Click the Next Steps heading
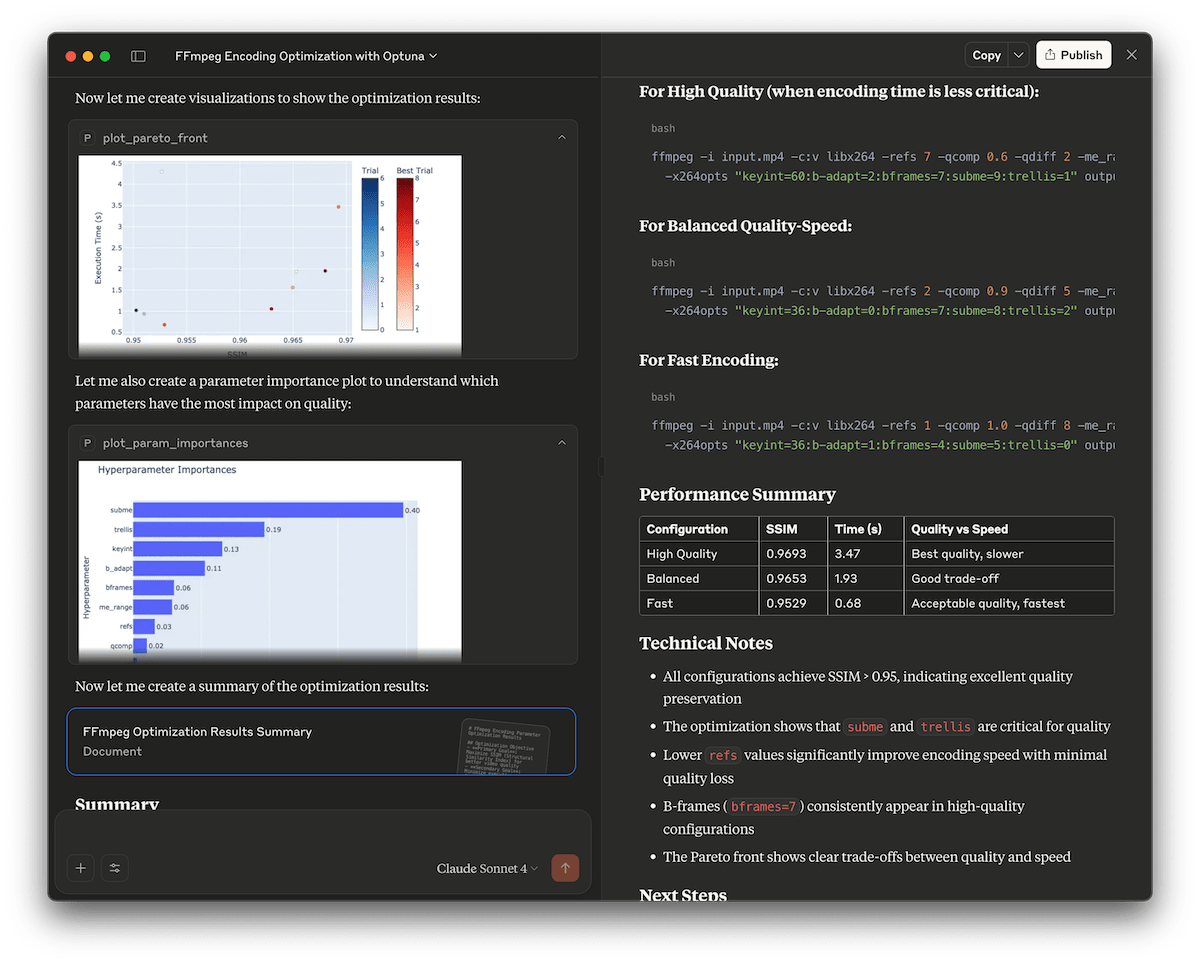1200x964 pixels. pos(683,895)
